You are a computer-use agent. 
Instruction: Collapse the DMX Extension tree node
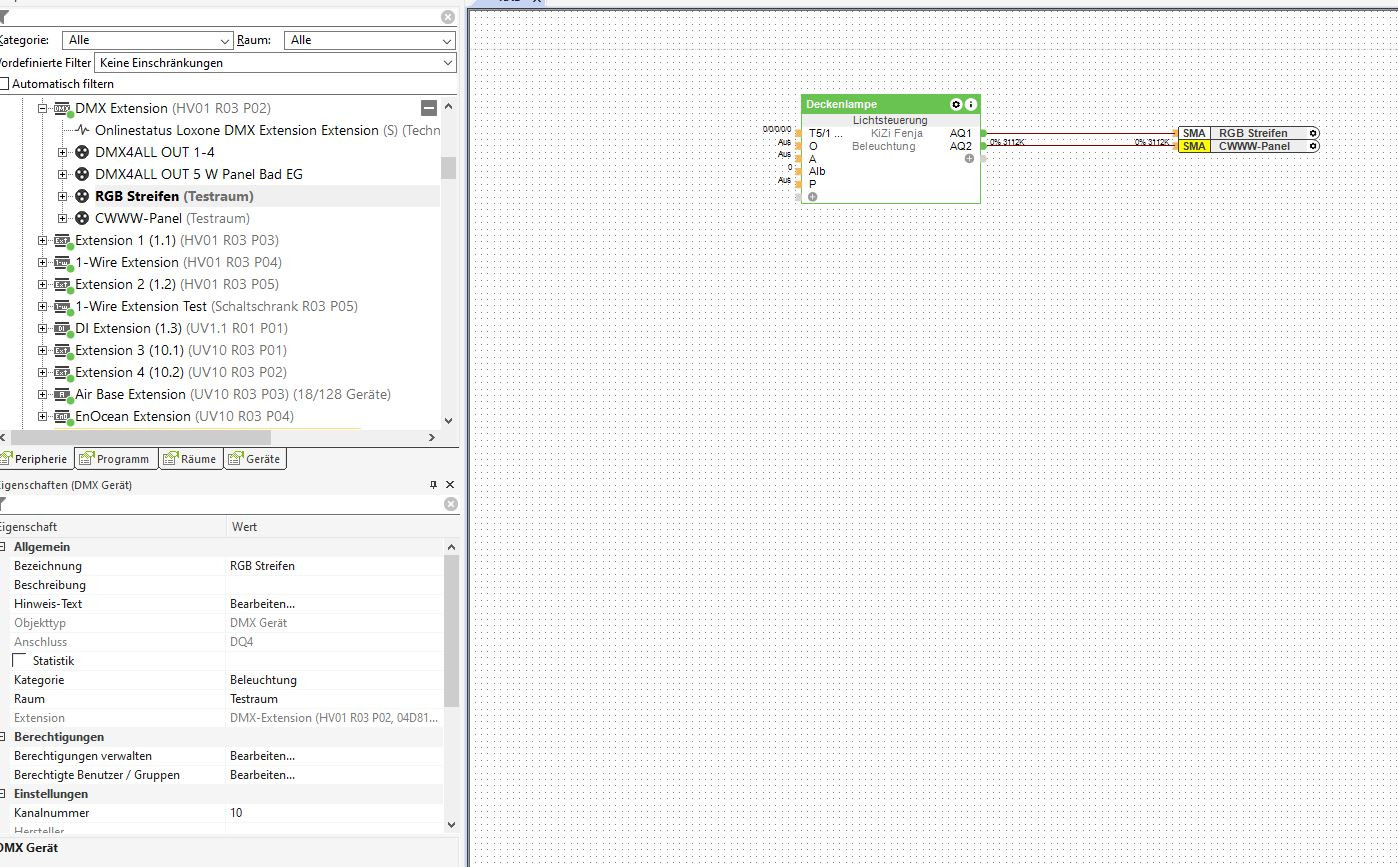coord(42,108)
